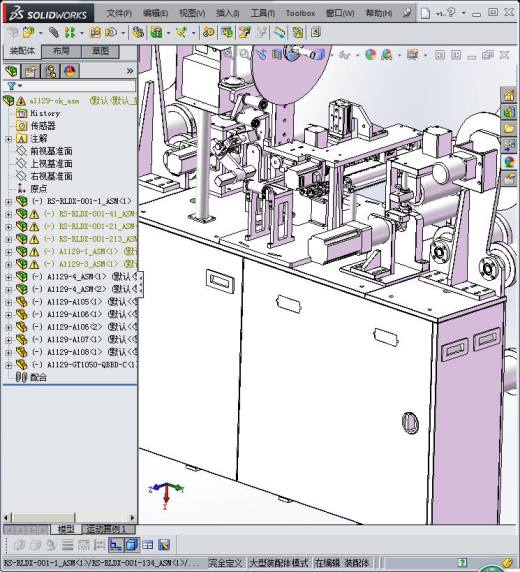Select the 右视基准面 plane
520x572 pixels.
[51, 177]
